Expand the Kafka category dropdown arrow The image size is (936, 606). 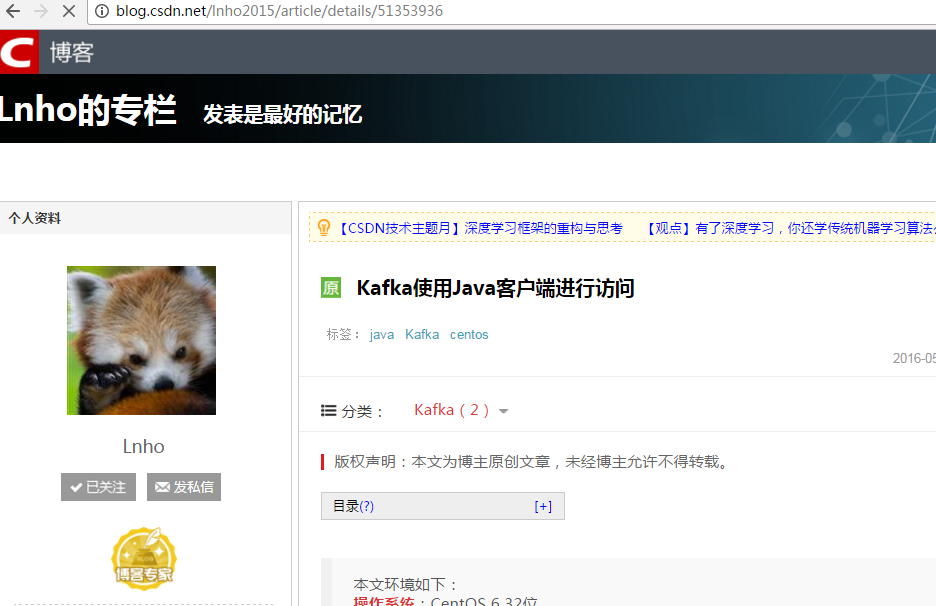pos(503,411)
